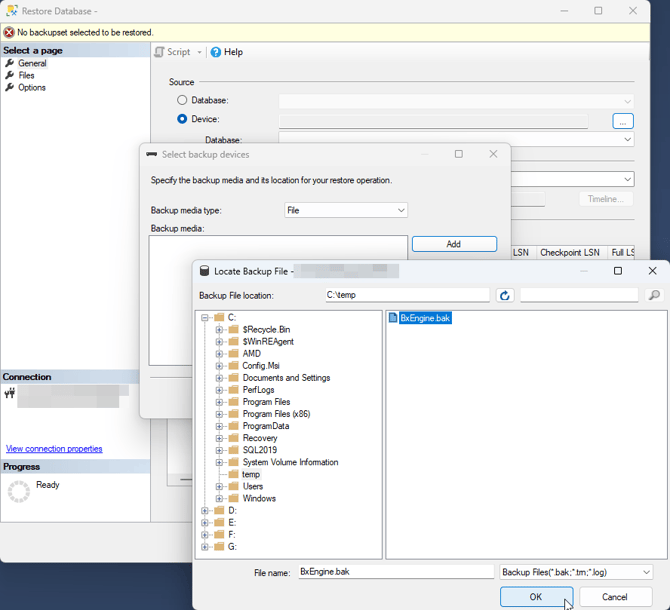
Task: Select the PerfLogs folder
Action: click(x=258, y=390)
